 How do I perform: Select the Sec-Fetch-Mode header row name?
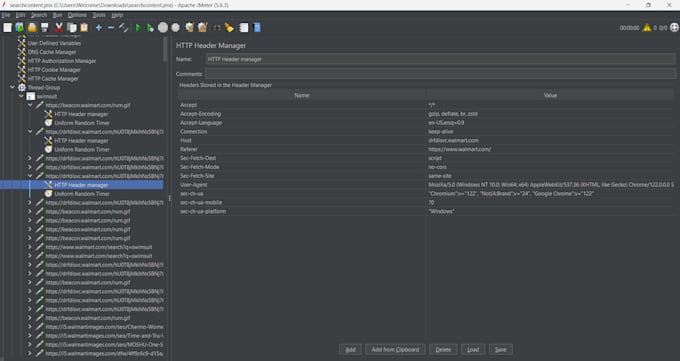[302, 167]
